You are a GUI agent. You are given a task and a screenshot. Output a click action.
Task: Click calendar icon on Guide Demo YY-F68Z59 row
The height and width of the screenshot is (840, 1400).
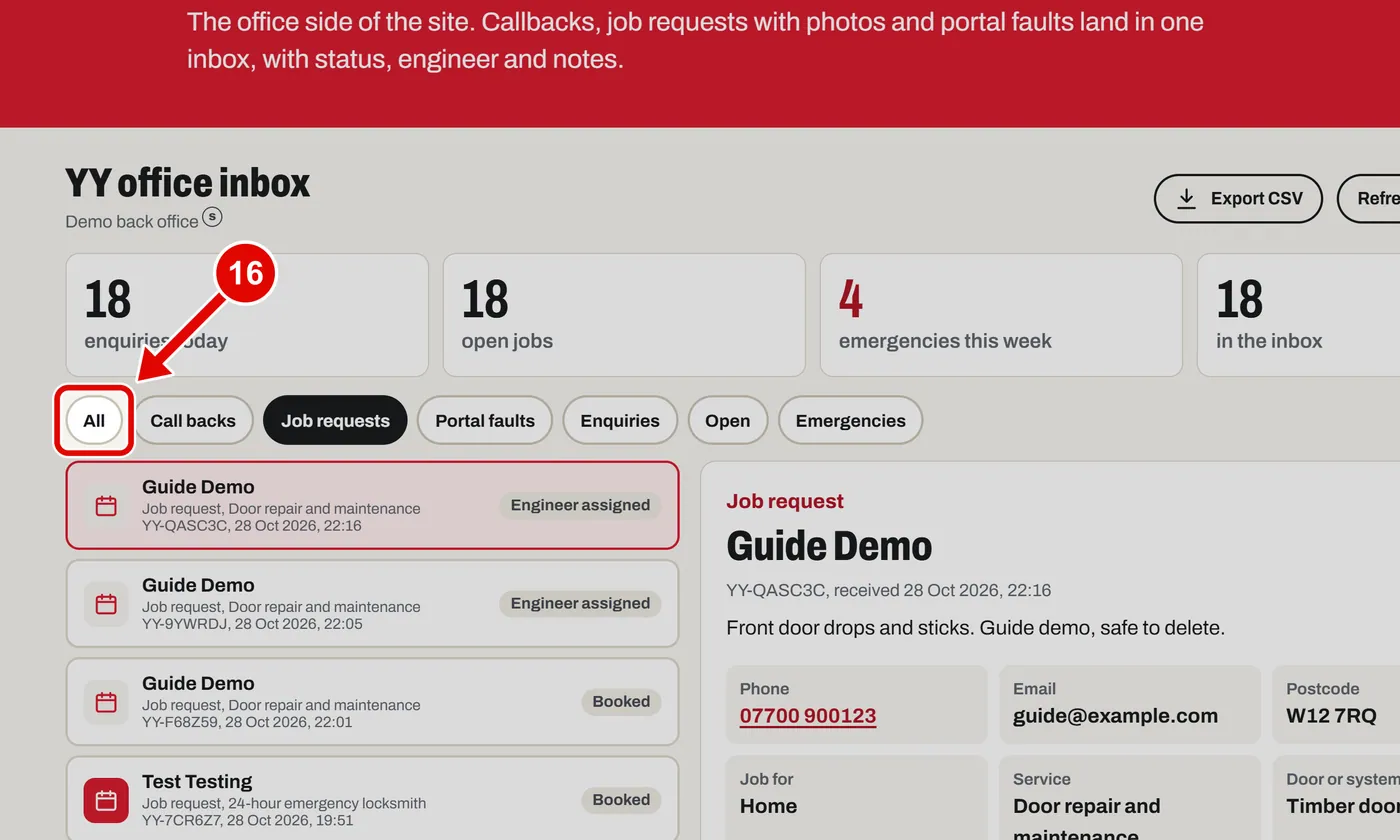coord(106,702)
